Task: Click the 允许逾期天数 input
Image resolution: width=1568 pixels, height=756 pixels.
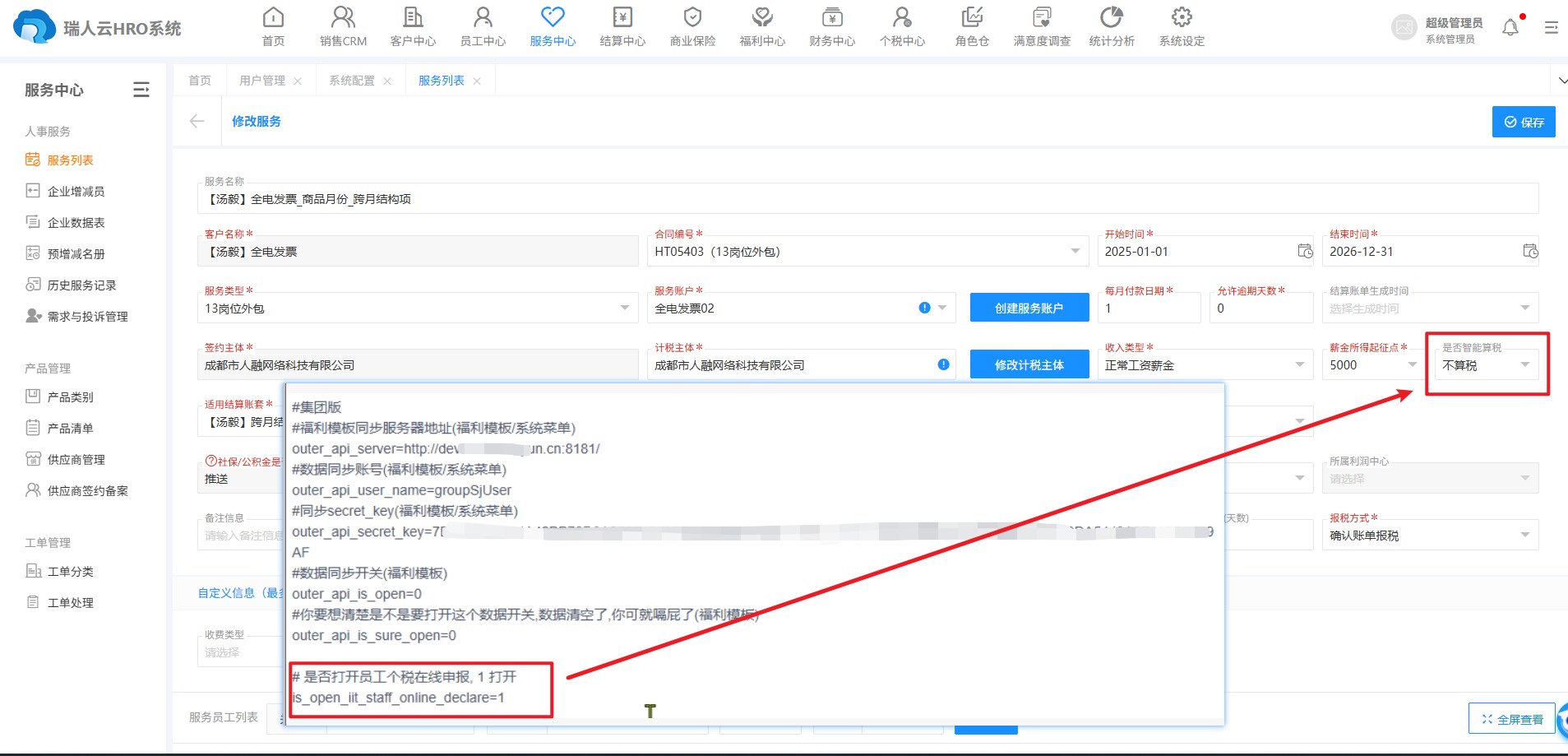Action: coord(1261,308)
